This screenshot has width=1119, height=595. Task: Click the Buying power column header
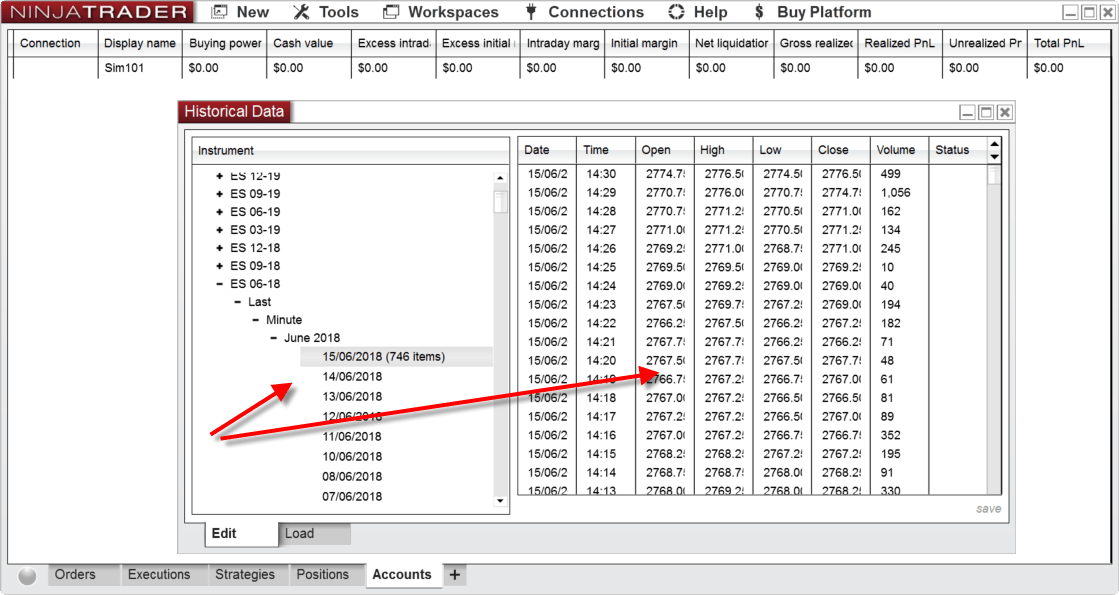[225, 44]
